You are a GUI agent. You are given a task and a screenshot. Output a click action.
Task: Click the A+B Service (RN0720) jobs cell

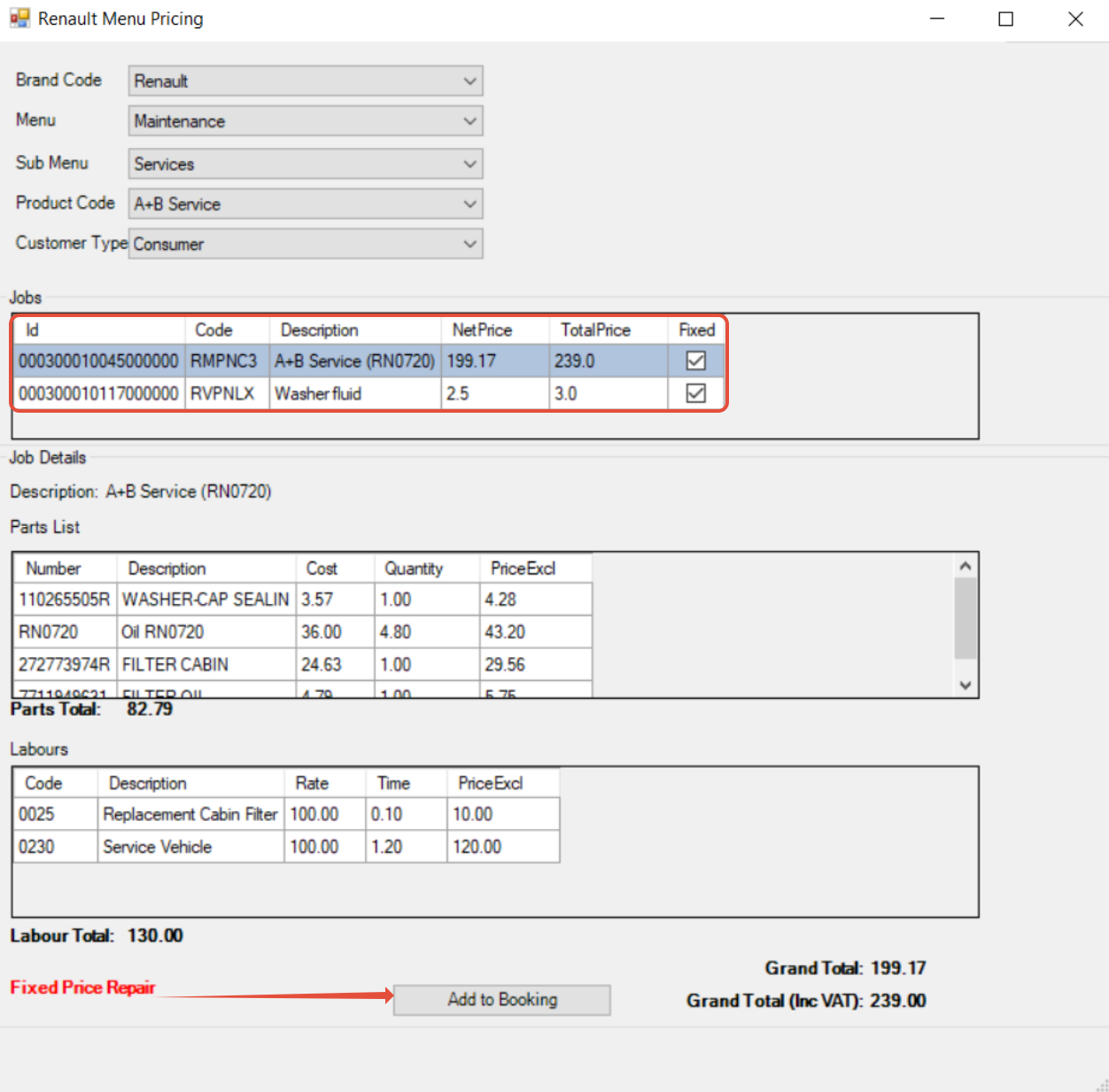(355, 361)
